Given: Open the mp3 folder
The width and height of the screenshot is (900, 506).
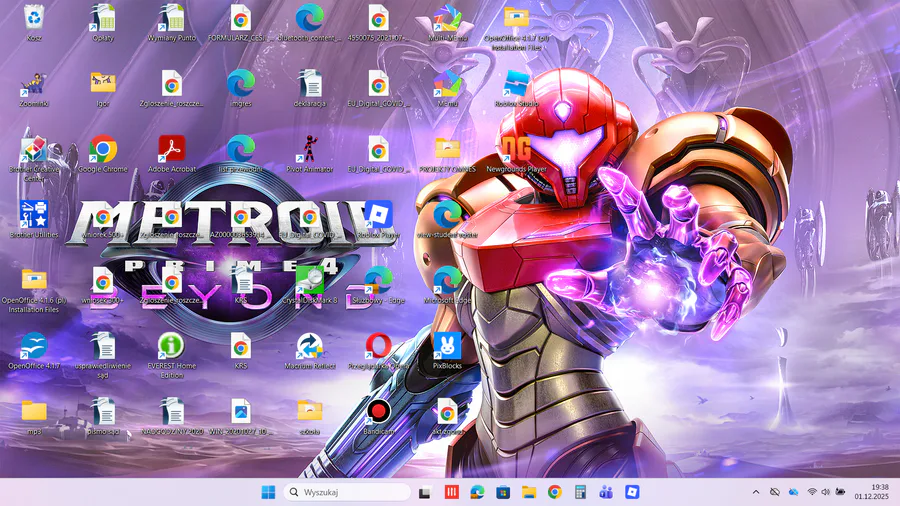Looking at the screenshot, I should click(x=34, y=411).
